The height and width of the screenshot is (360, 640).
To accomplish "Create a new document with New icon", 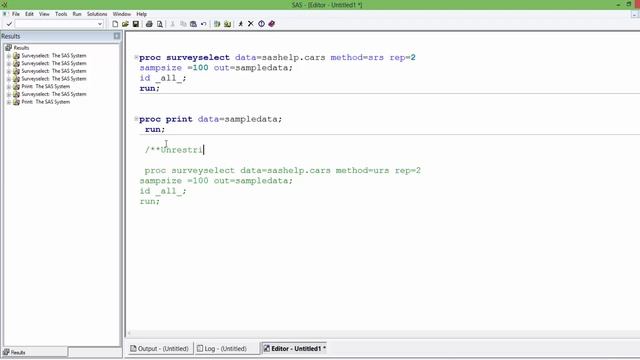I will pos(115,24).
